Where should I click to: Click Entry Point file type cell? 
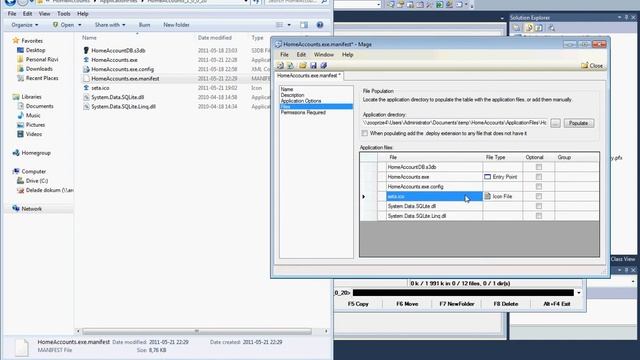point(502,177)
